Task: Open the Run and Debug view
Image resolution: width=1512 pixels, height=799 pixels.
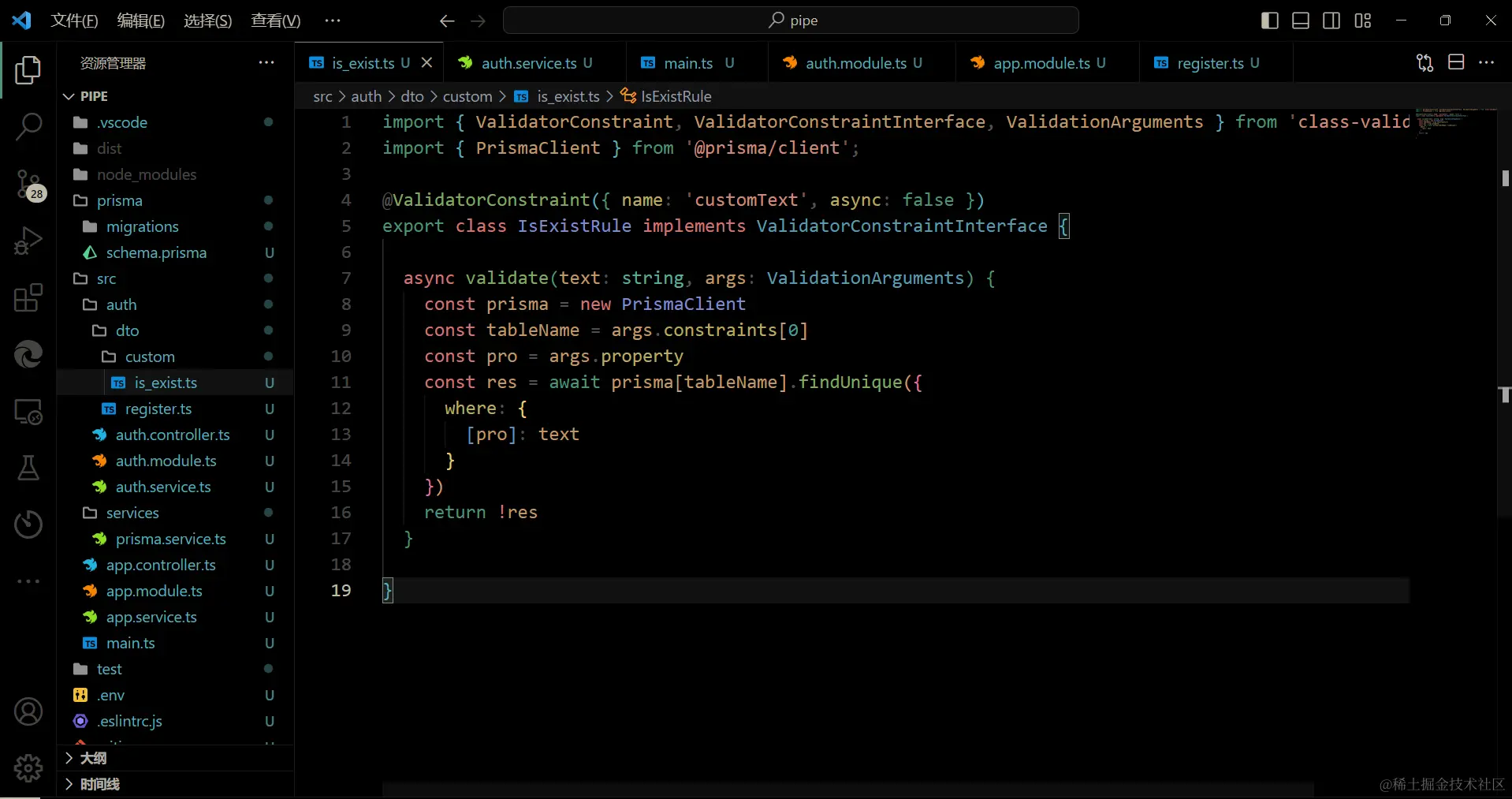Action: pyautogui.click(x=28, y=241)
